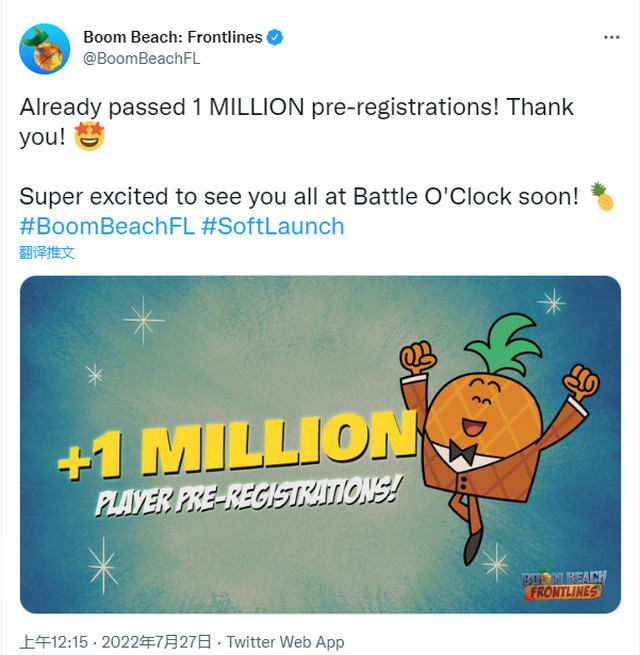This screenshot has width=640, height=655.
Task: Open the @BoomBeachFL handle link
Action: pos(142,58)
